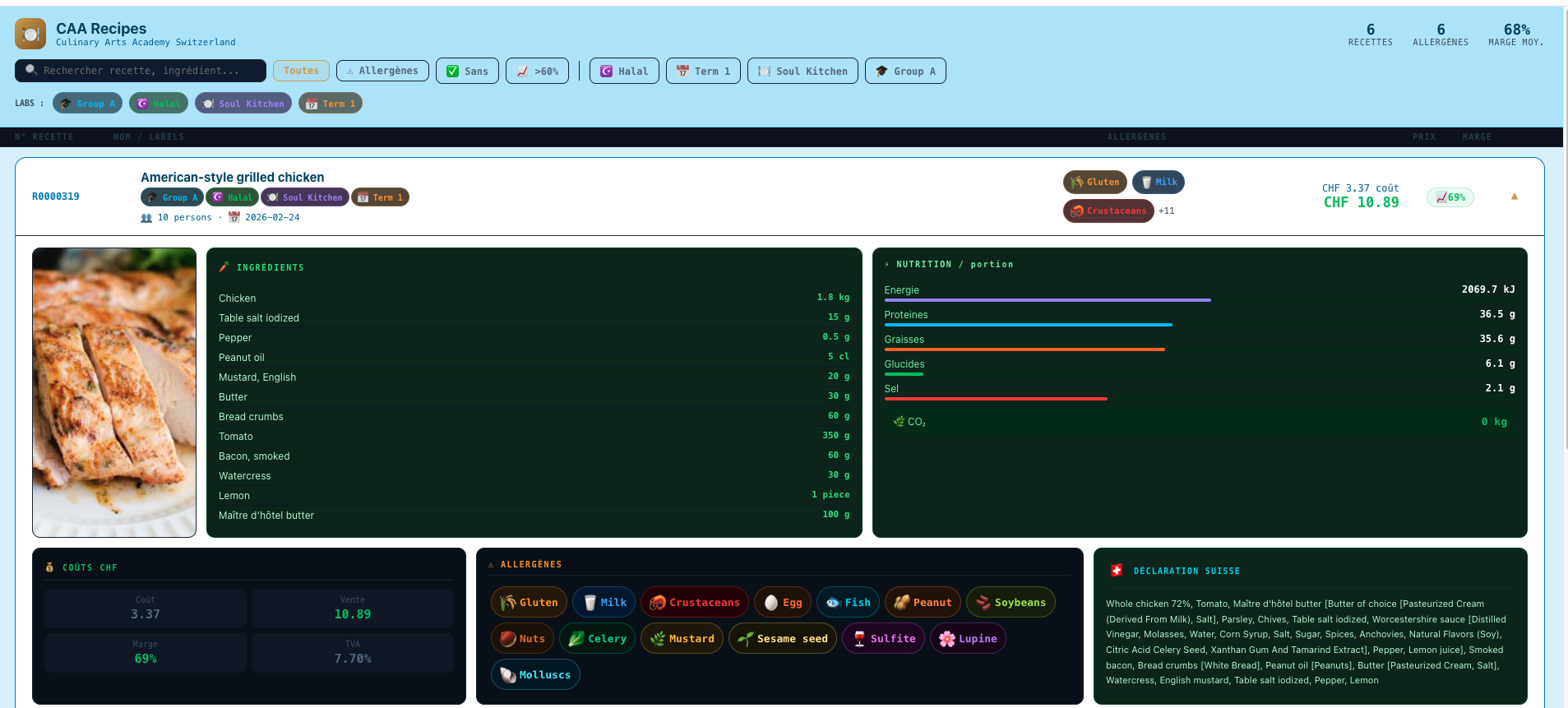This screenshot has width=1568, height=708.
Task: Select the Toutes filter tab
Action: (x=301, y=71)
